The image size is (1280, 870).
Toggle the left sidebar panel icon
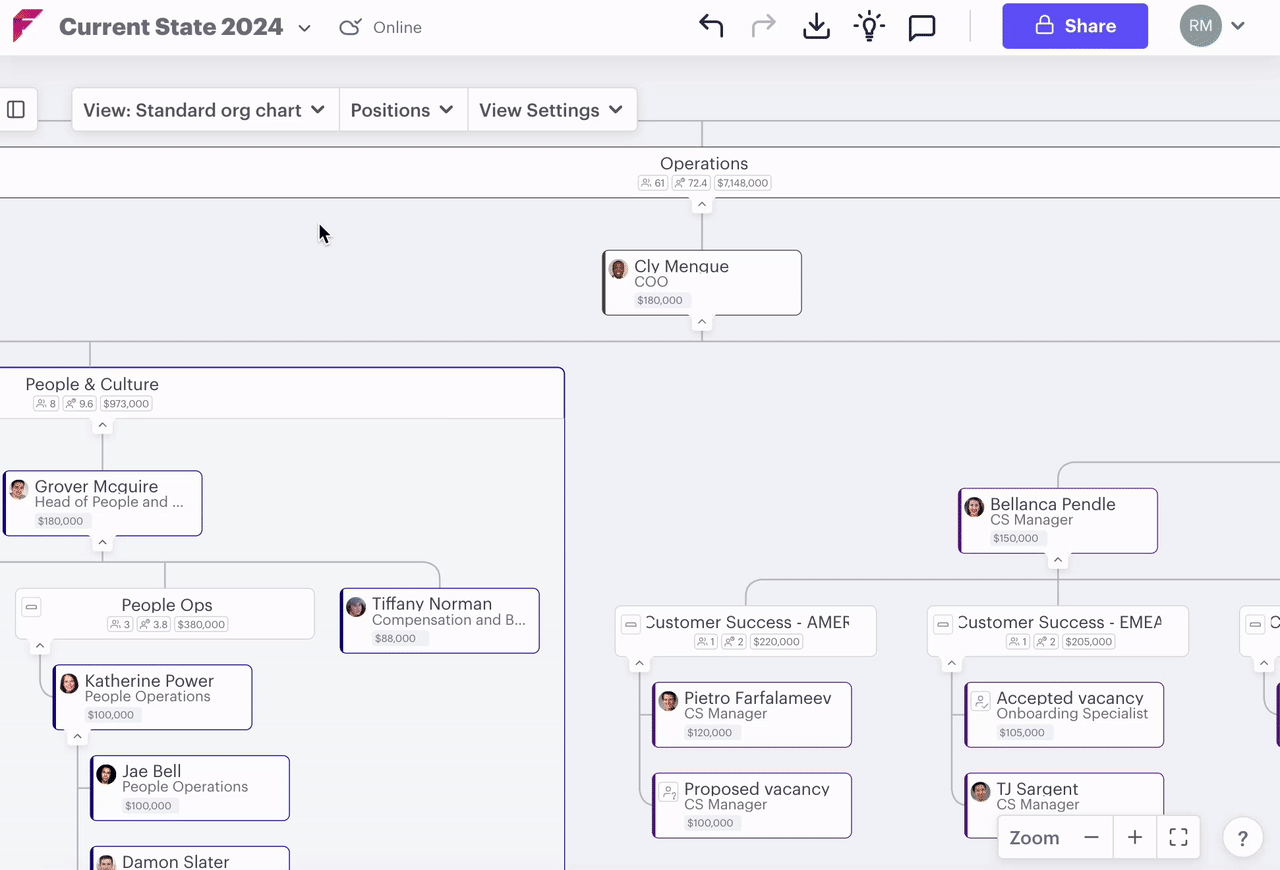16,110
